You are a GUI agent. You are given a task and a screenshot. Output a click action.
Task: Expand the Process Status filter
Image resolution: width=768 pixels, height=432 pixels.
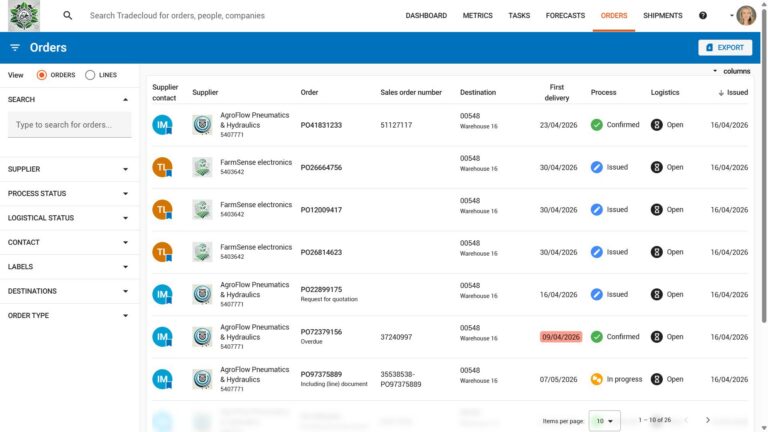(125, 193)
